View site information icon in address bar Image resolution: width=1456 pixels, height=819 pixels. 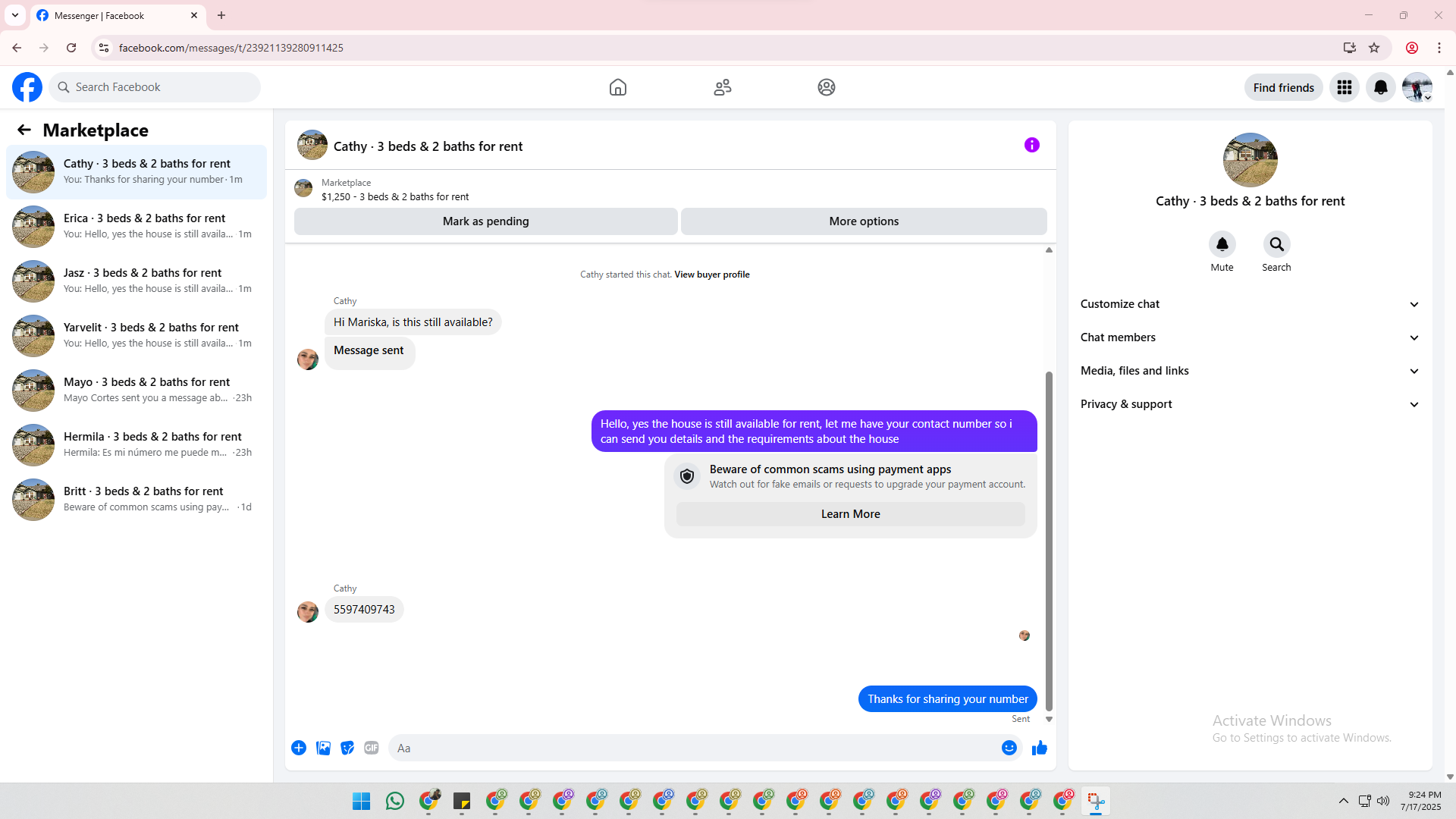pyautogui.click(x=104, y=48)
